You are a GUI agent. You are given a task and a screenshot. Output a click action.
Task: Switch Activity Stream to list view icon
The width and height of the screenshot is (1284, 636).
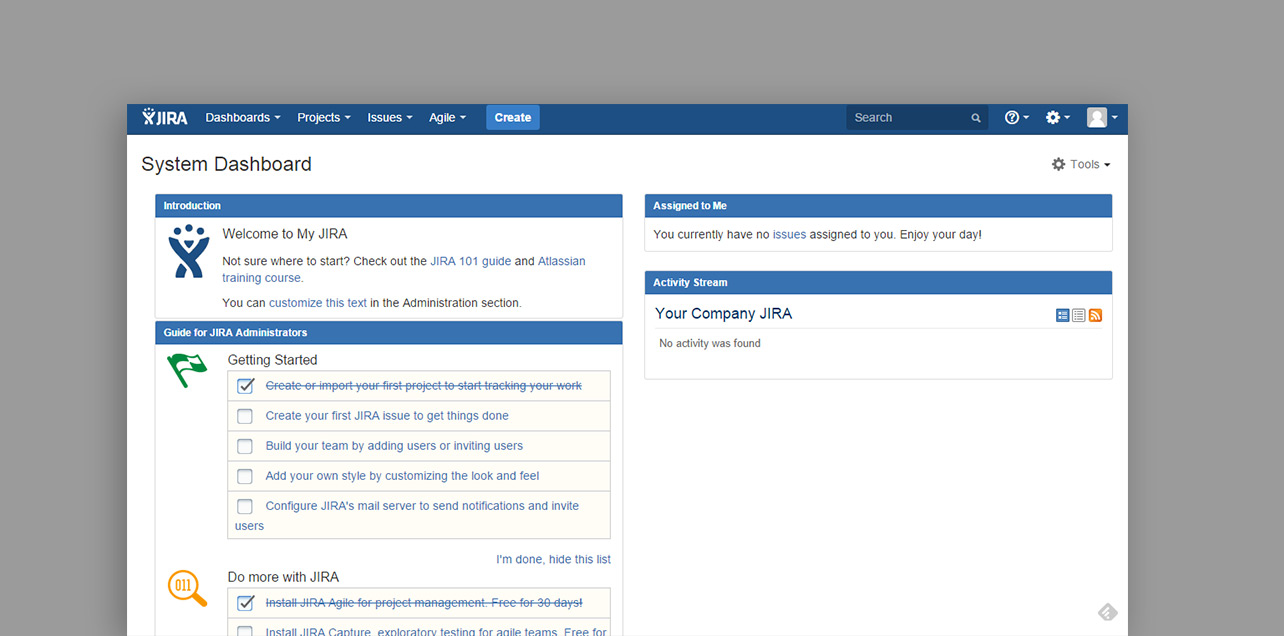(1079, 315)
